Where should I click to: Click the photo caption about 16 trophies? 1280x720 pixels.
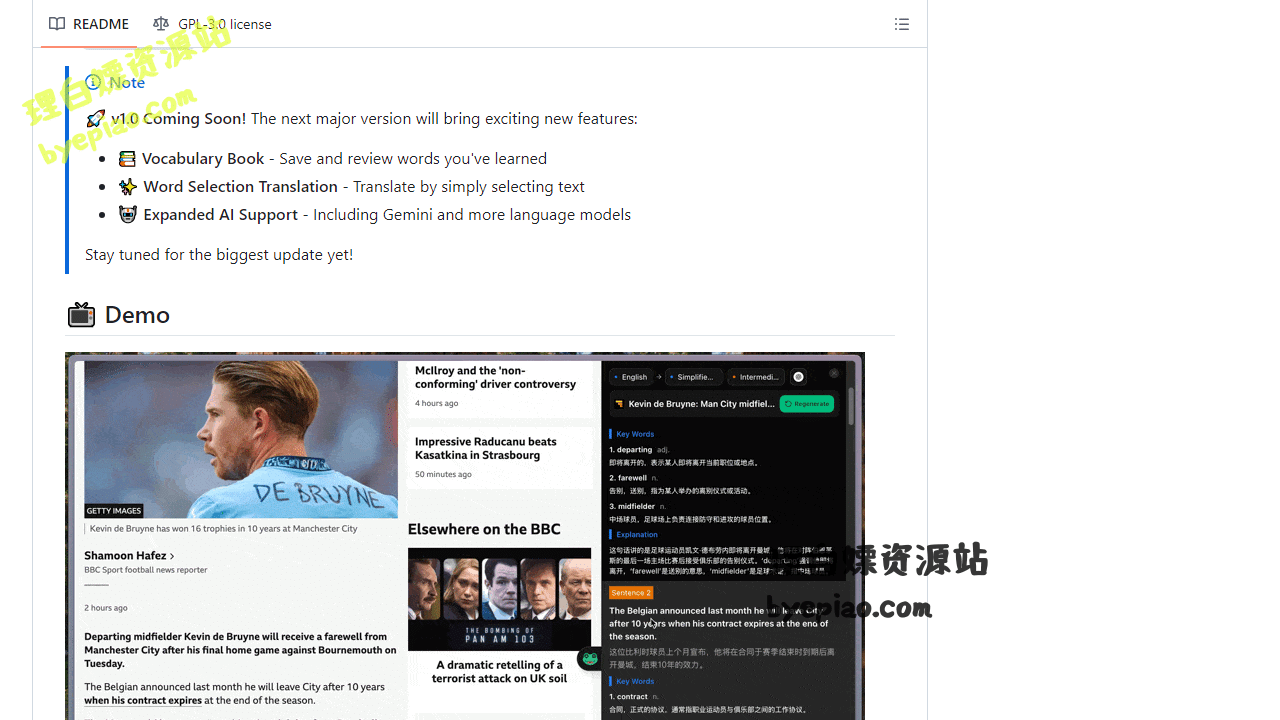coord(223,529)
